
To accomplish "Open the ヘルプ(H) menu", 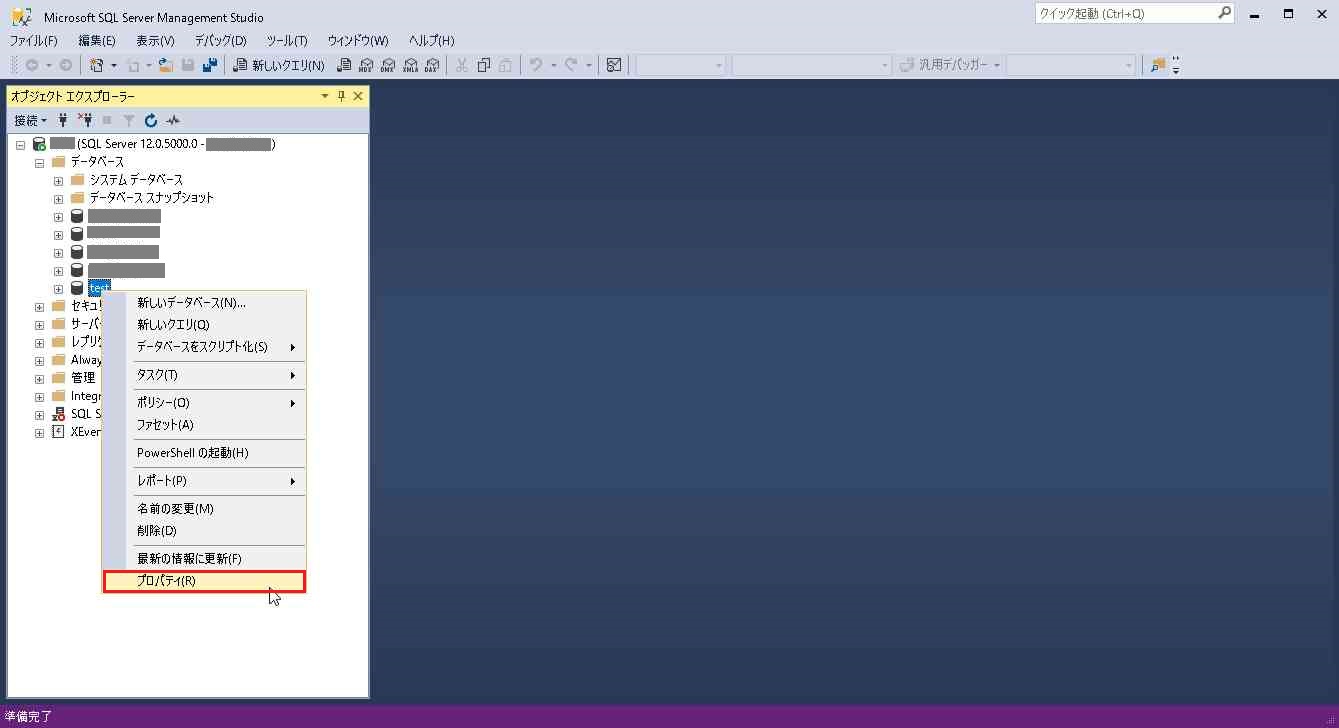I will click(x=431, y=40).
